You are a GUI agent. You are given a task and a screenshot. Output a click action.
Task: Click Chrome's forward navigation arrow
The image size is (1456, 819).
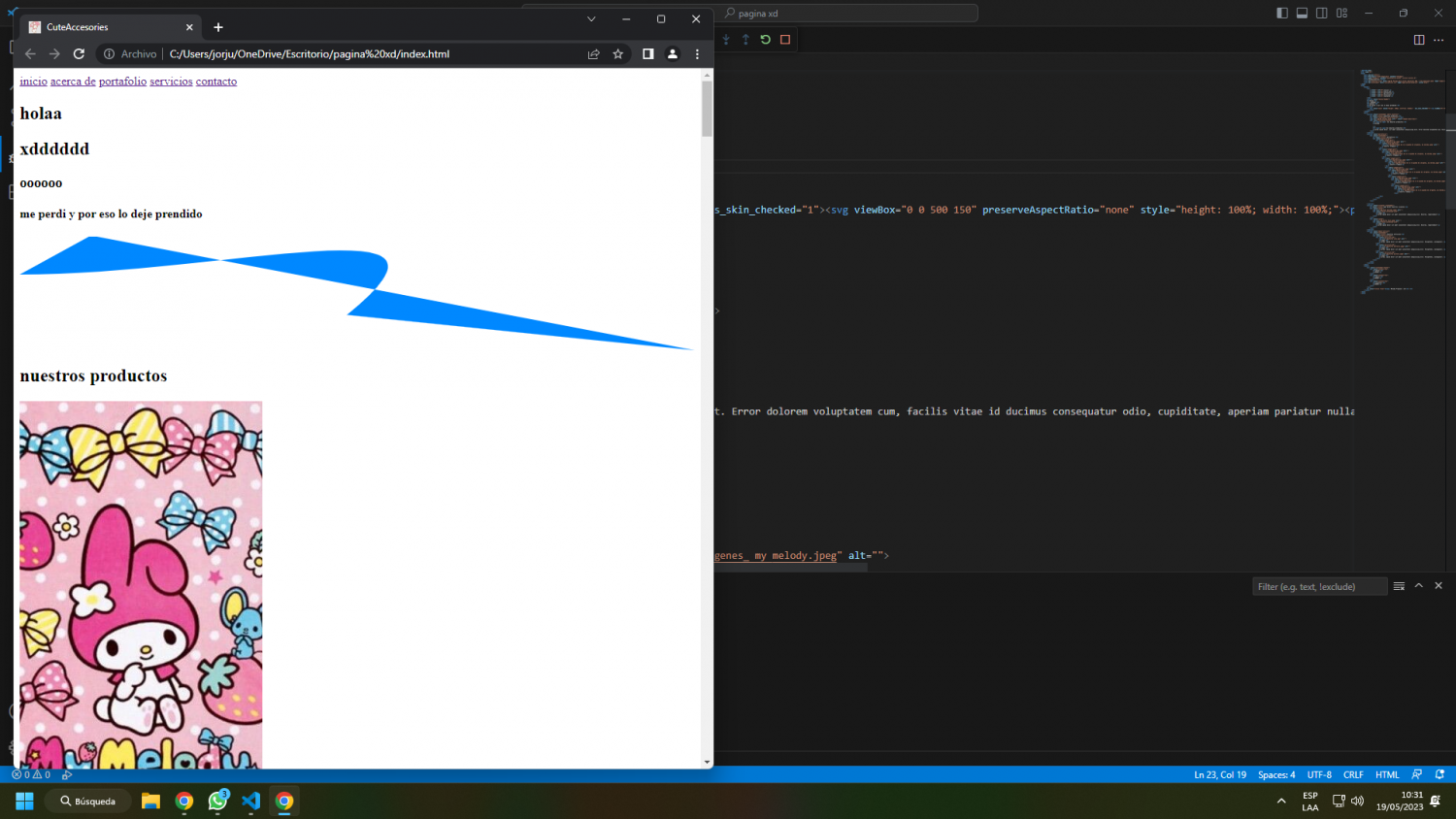pyautogui.click(x=54, y=54)
